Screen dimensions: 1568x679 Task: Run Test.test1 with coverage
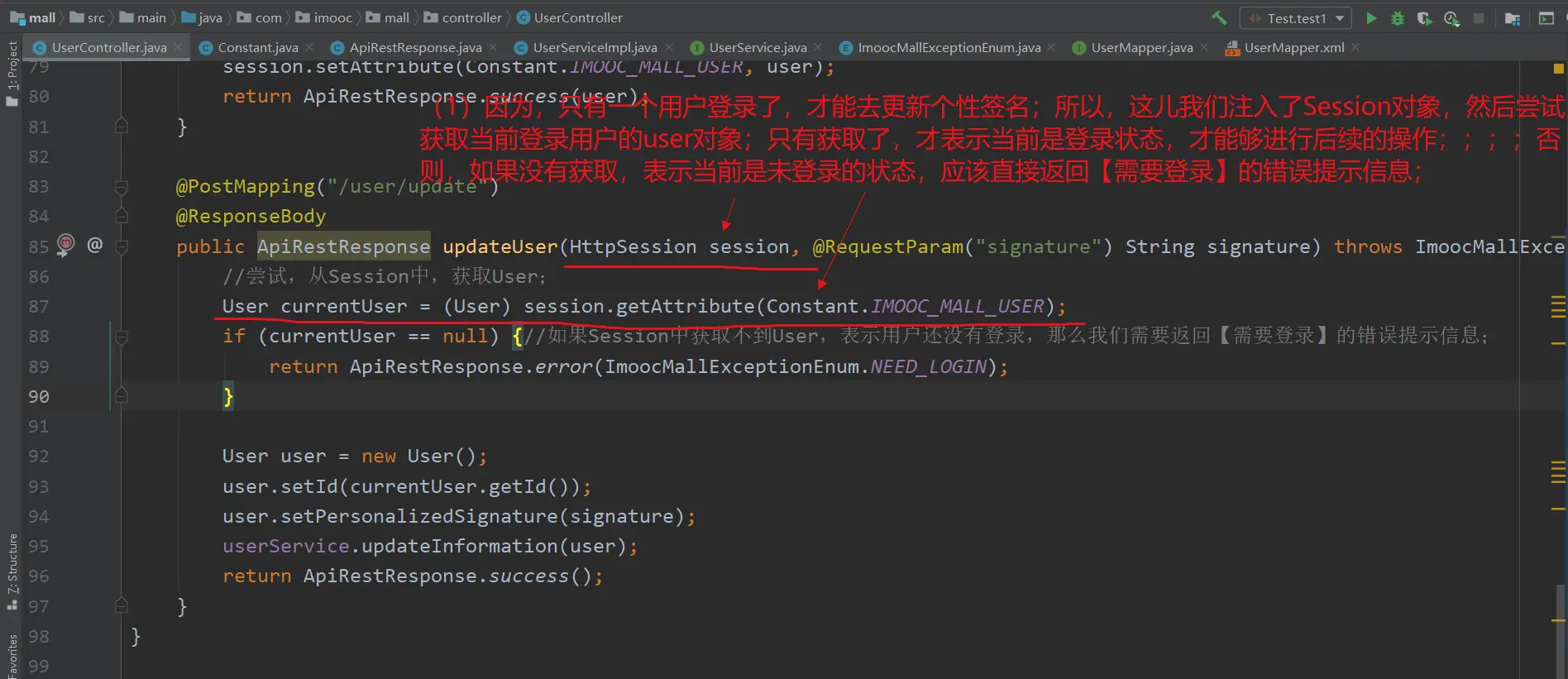coord(1424,18)
